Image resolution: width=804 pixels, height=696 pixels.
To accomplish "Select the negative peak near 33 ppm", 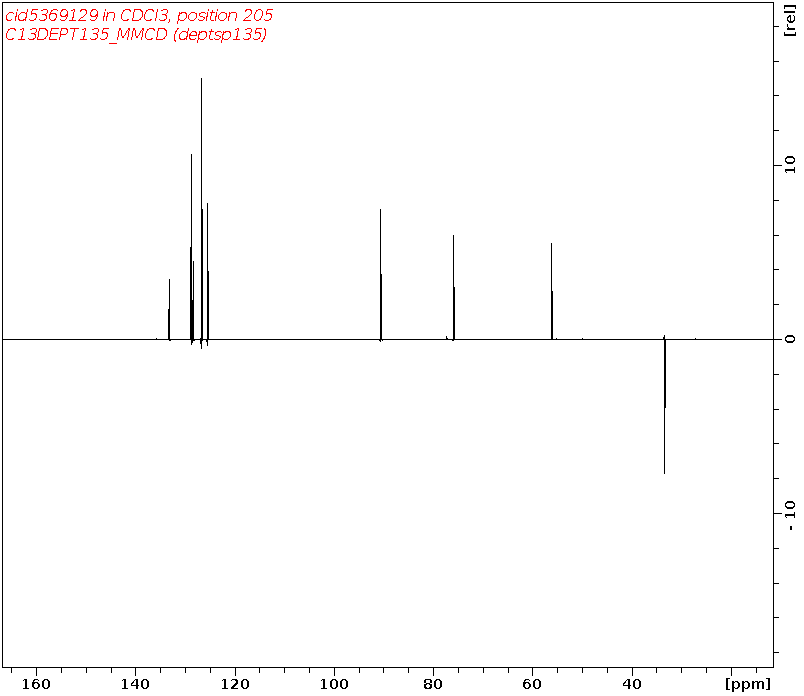I will pos(665,405).
